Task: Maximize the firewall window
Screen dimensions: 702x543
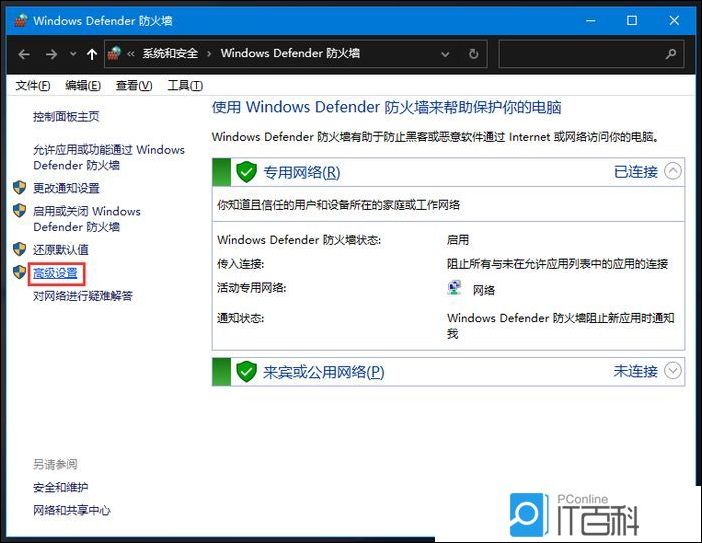Action: coord(632,21)
